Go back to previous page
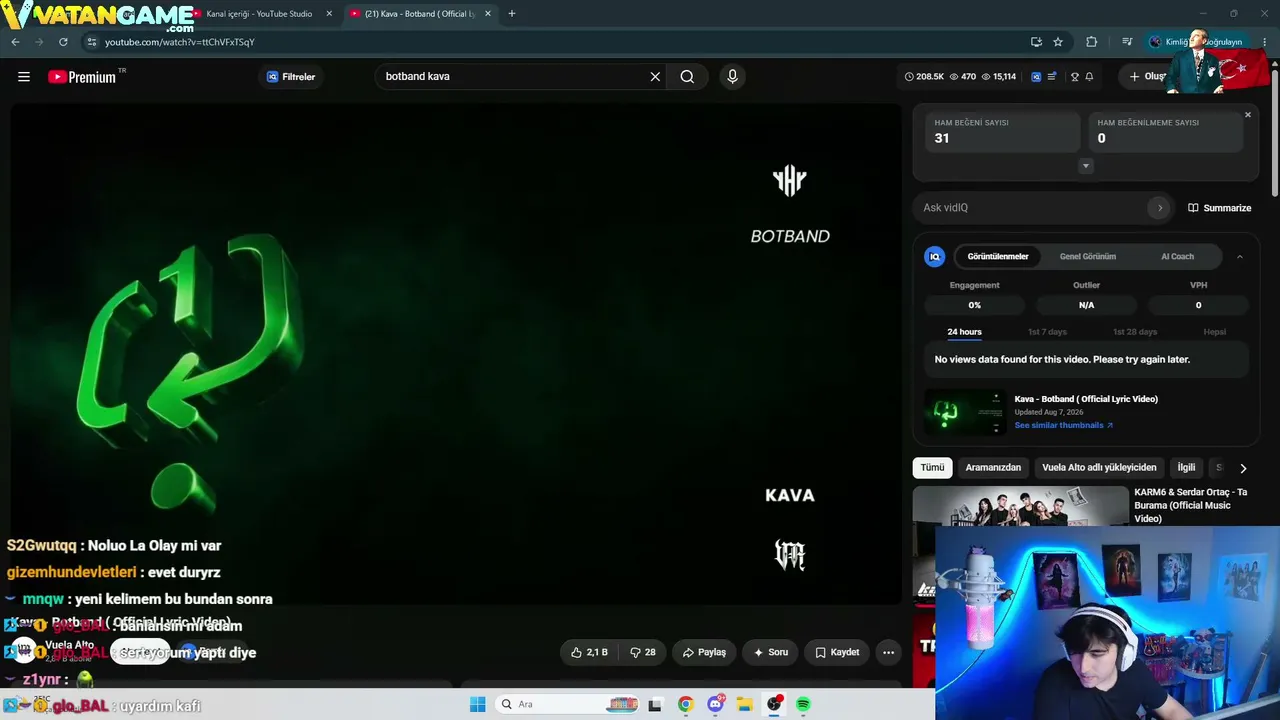This screenshot has height=720, width=1280. point(15,42)
